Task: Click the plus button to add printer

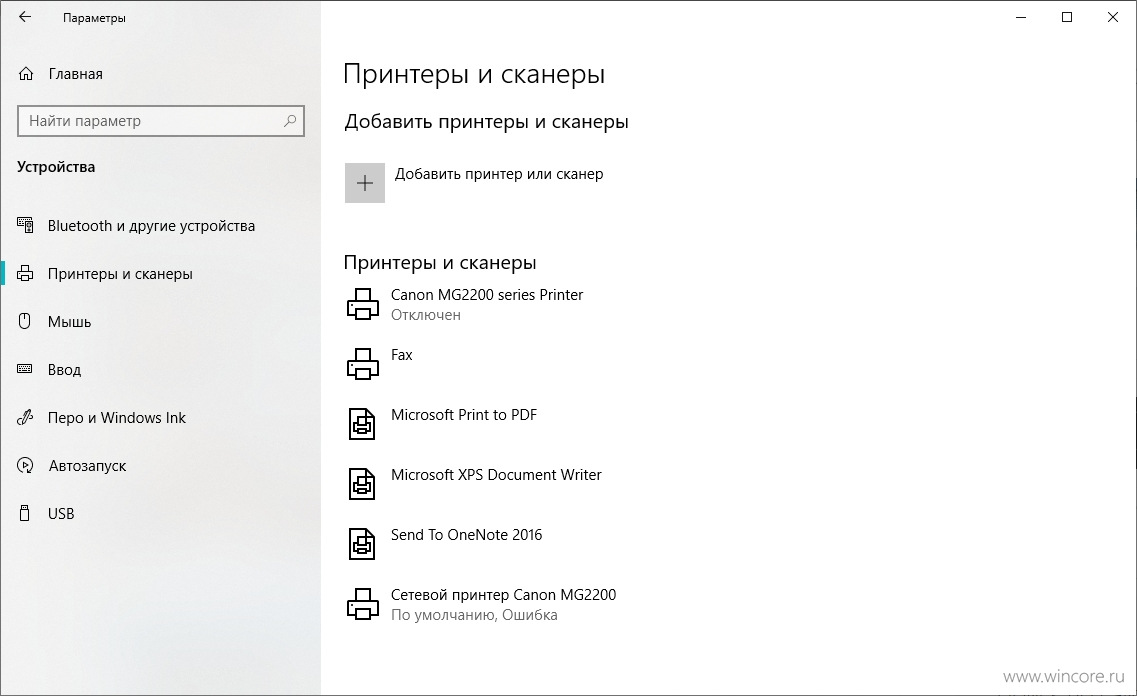Action: coord(365,183)
